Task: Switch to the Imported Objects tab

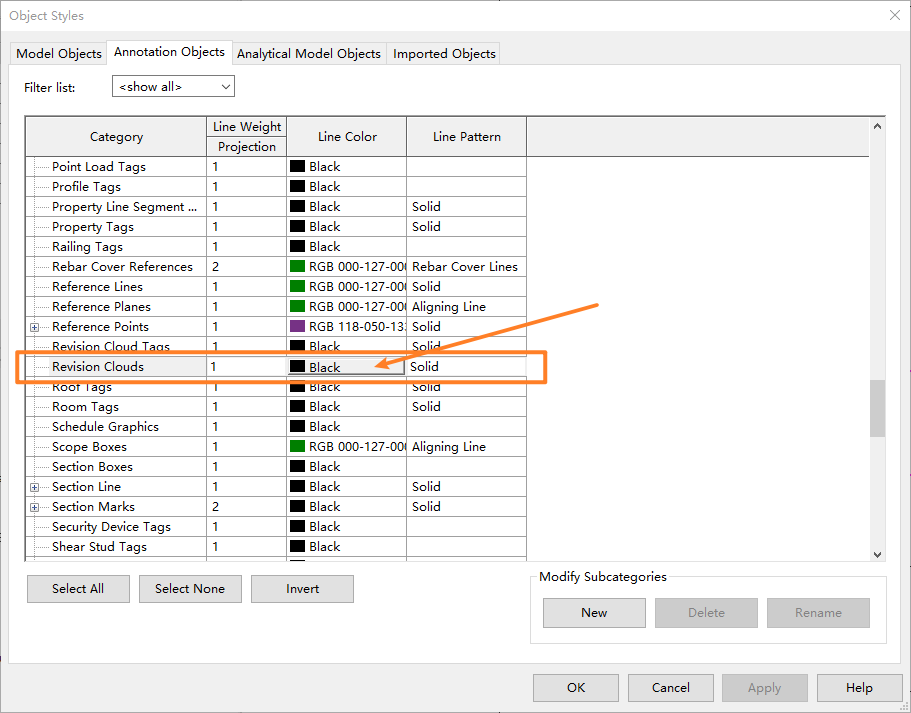Action: [443, 53]
